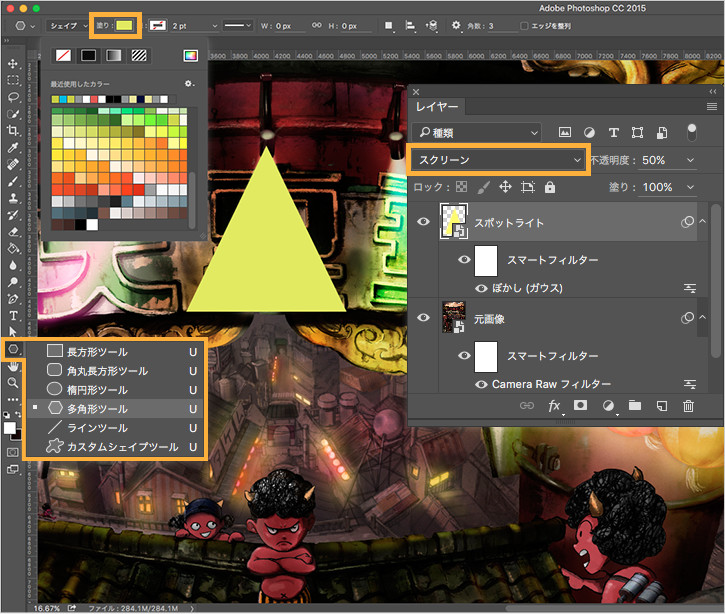Choose 楕円形ツール from the flyout

(115, 390)
